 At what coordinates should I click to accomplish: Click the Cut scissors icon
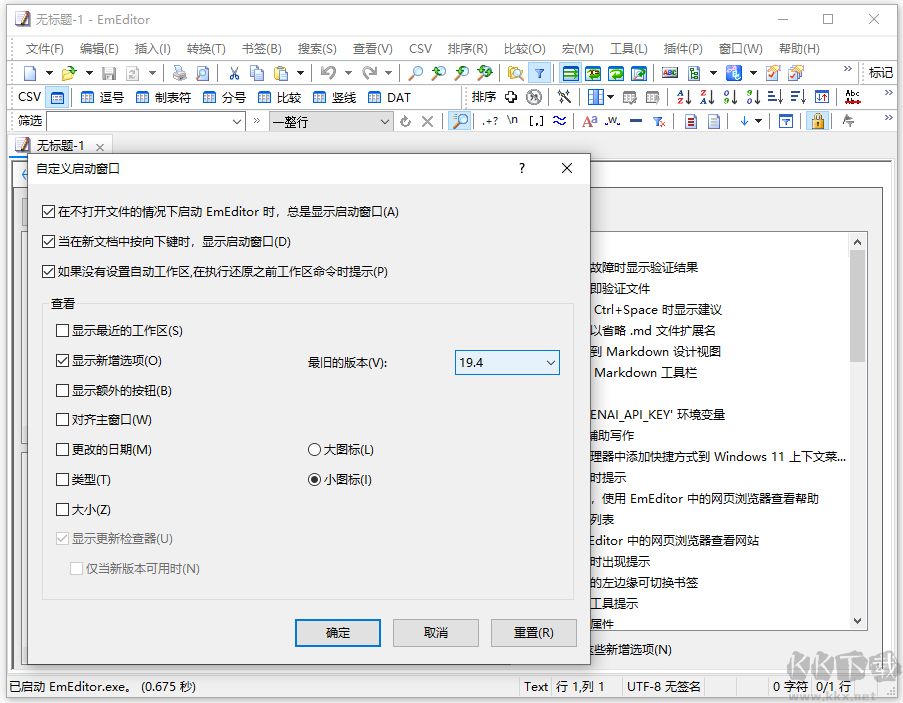click(x=234, y=73)
